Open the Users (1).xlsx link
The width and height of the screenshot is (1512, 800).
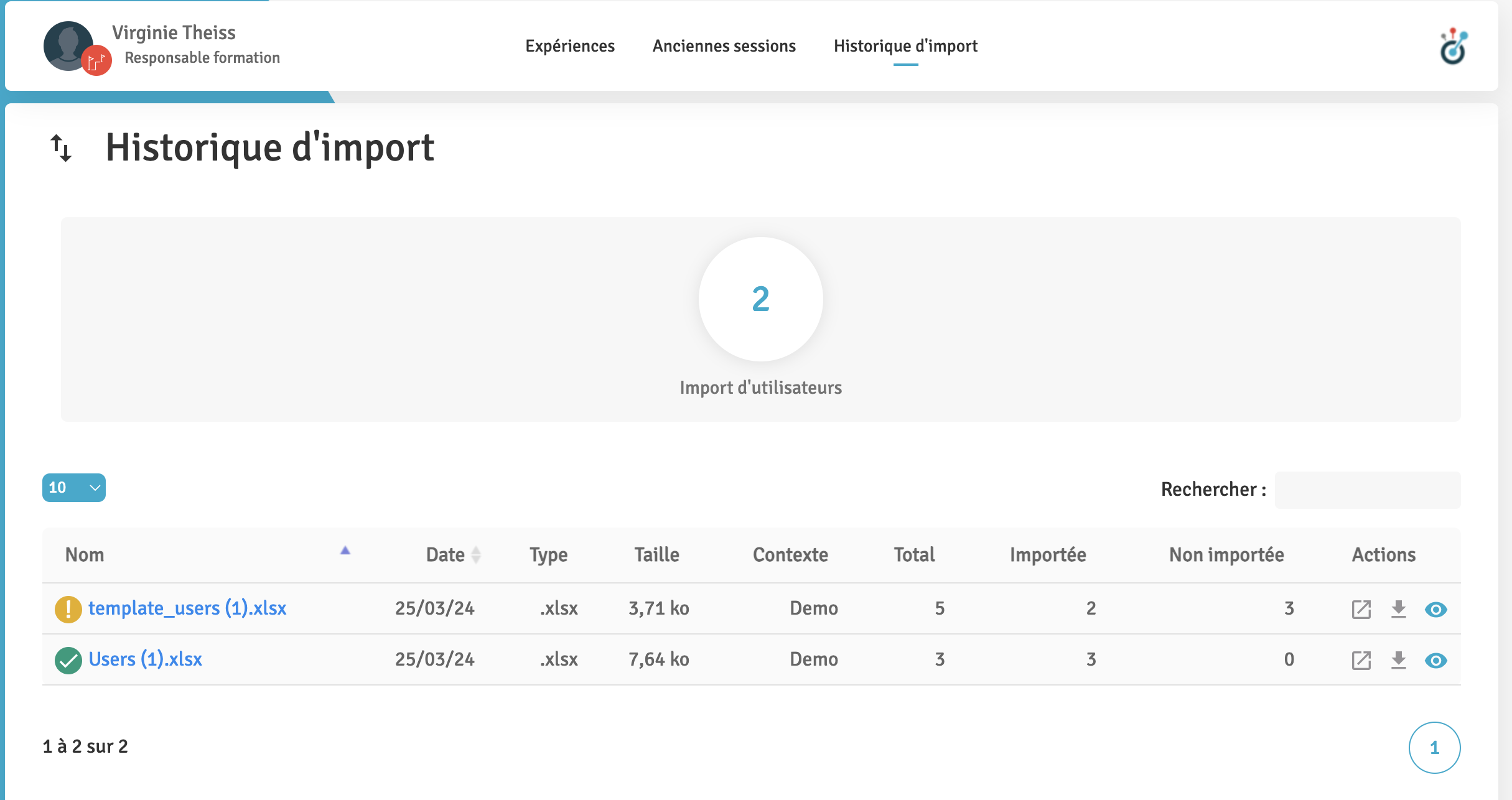click(x=146, y=659)
